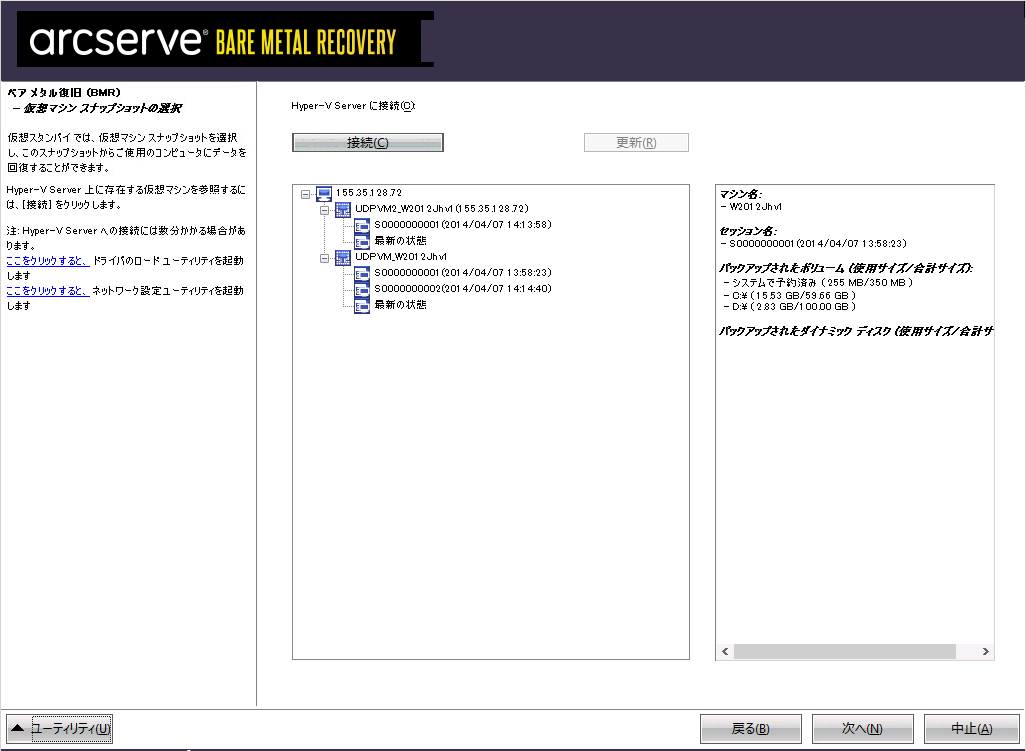Click the snapshot icon for session dated 13:58:23

coord(362,273)
